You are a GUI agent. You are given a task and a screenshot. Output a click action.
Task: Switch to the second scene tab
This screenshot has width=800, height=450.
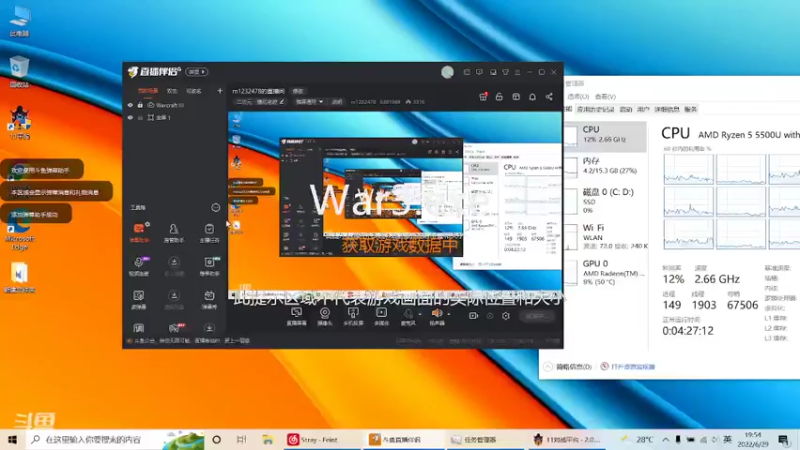pyautogui.click(x=172, y=91)
